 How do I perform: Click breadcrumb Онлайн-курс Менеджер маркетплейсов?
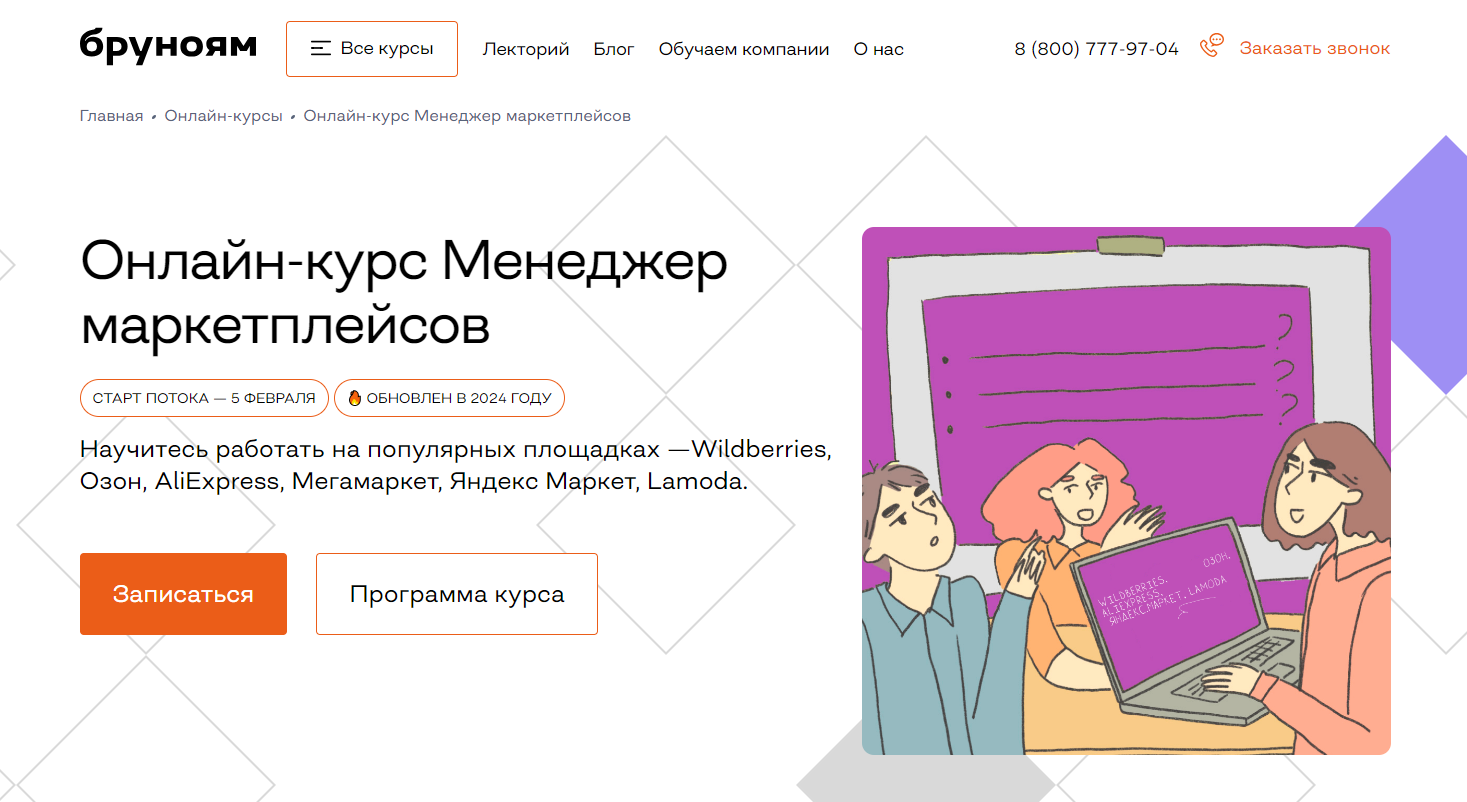pos(467,116)
